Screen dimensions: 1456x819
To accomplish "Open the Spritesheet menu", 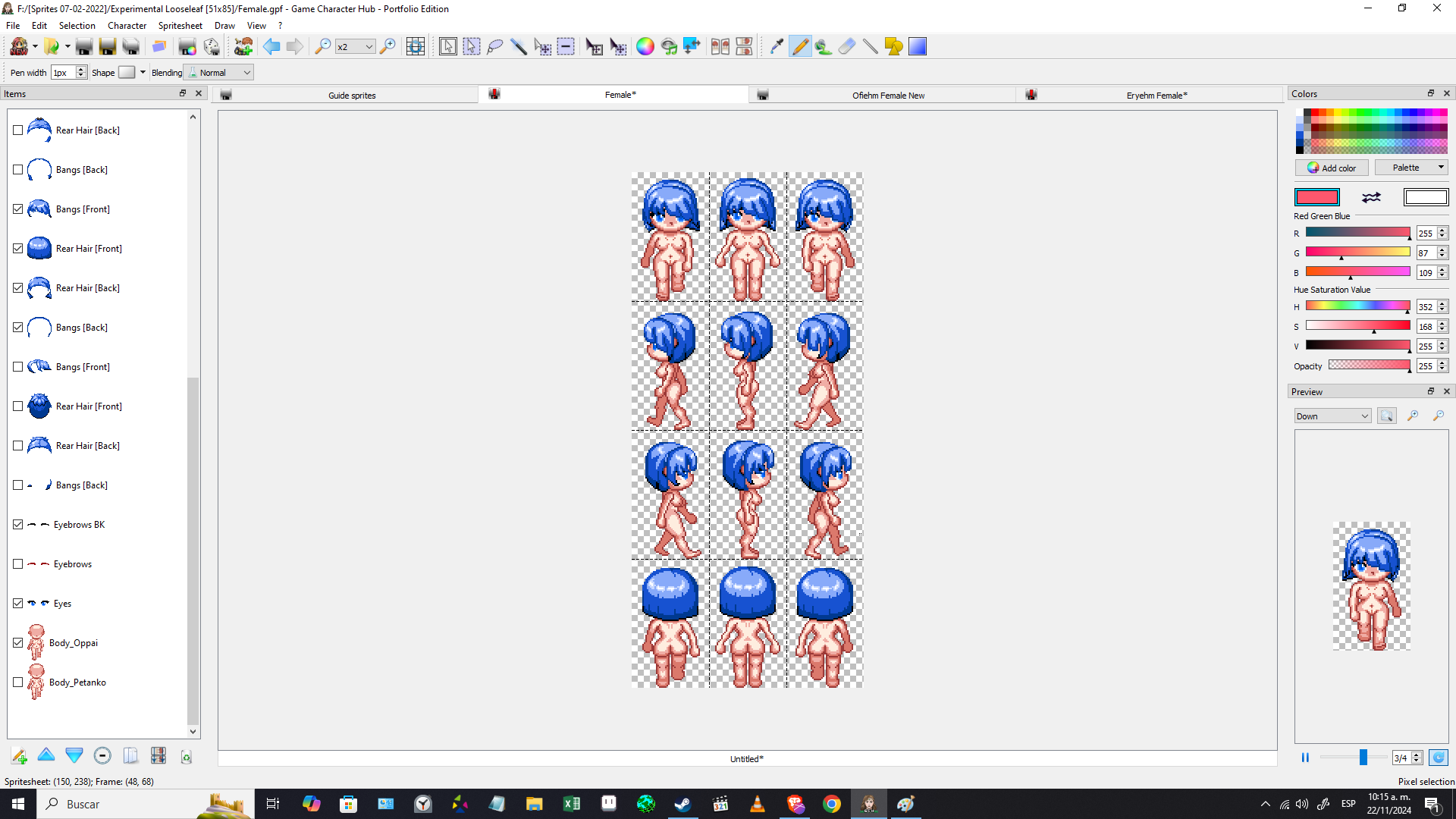I will point(180,25).
